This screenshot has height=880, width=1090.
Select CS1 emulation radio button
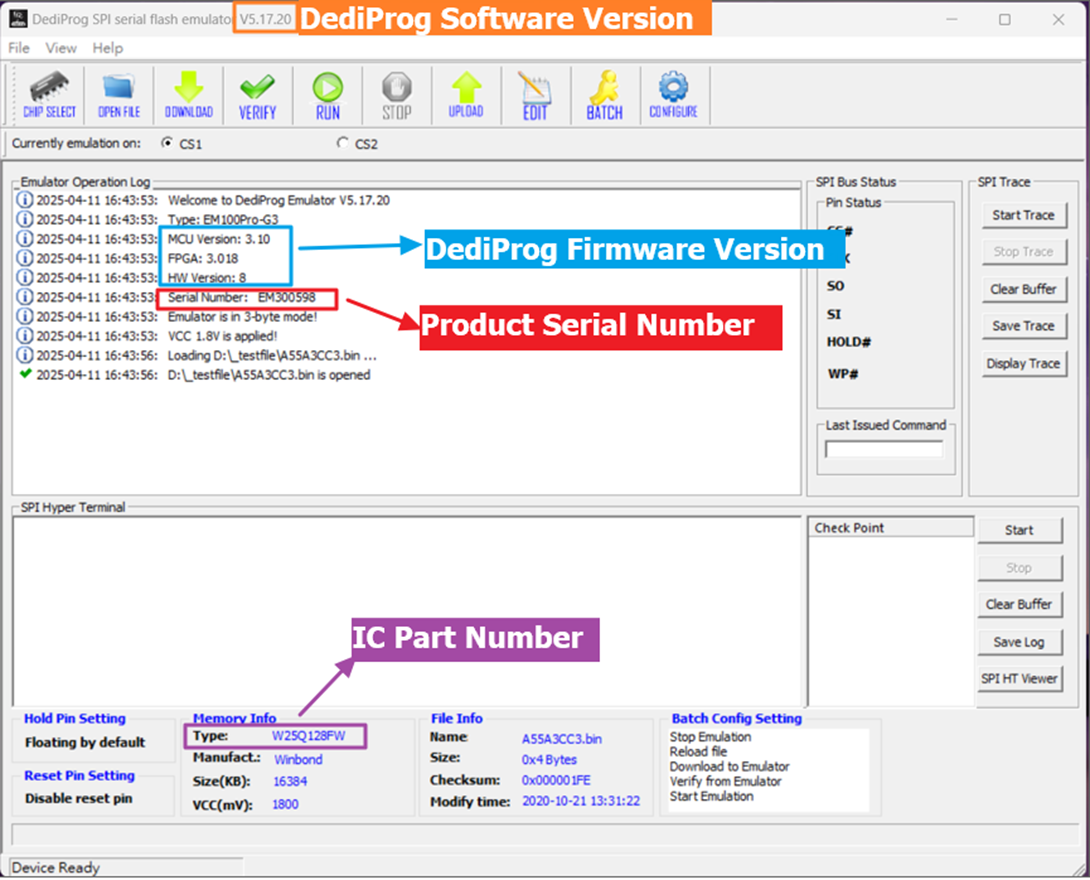click(167, 143)
